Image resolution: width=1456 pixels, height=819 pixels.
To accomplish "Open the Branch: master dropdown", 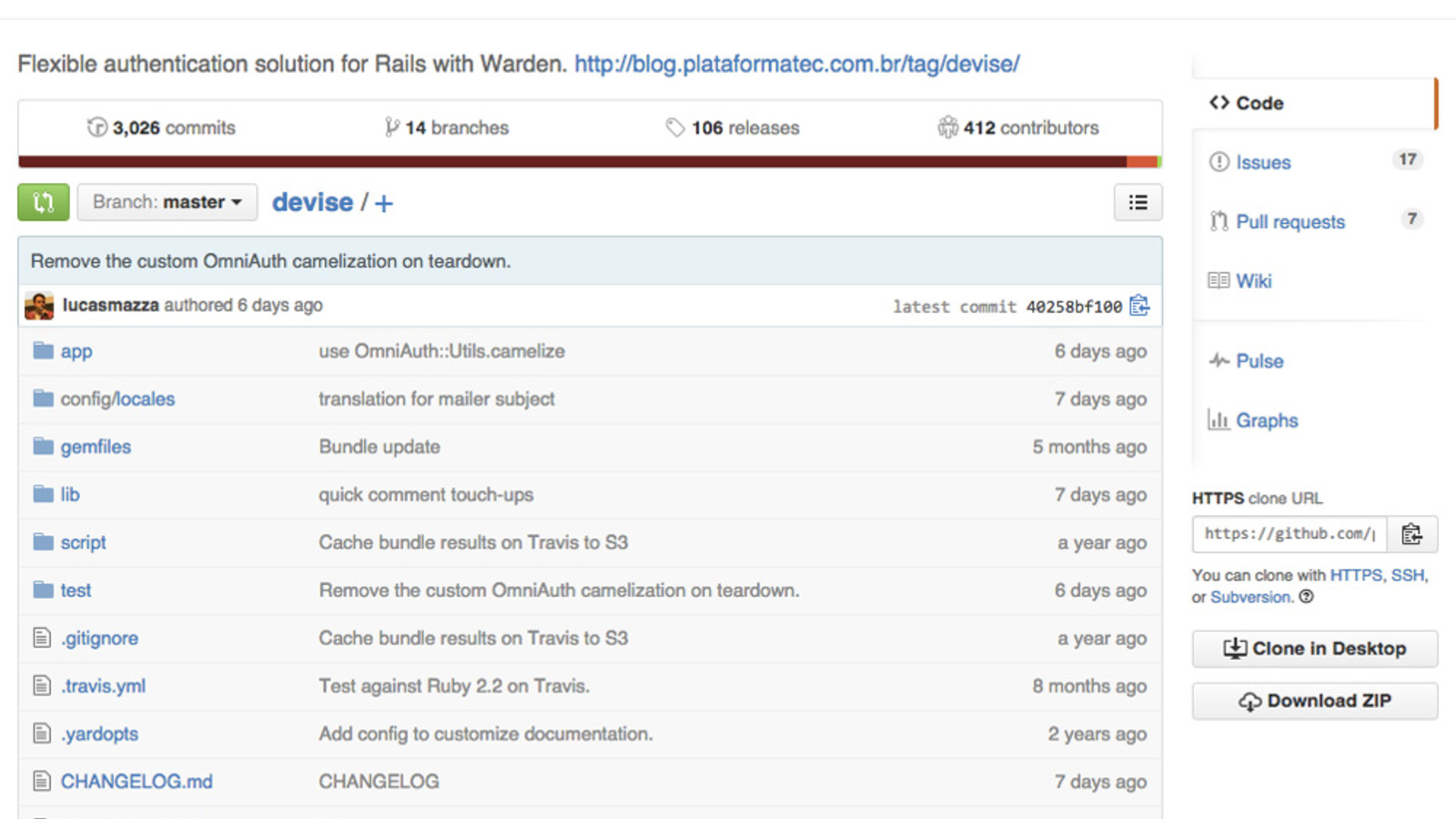I will [x=167, y=202].
